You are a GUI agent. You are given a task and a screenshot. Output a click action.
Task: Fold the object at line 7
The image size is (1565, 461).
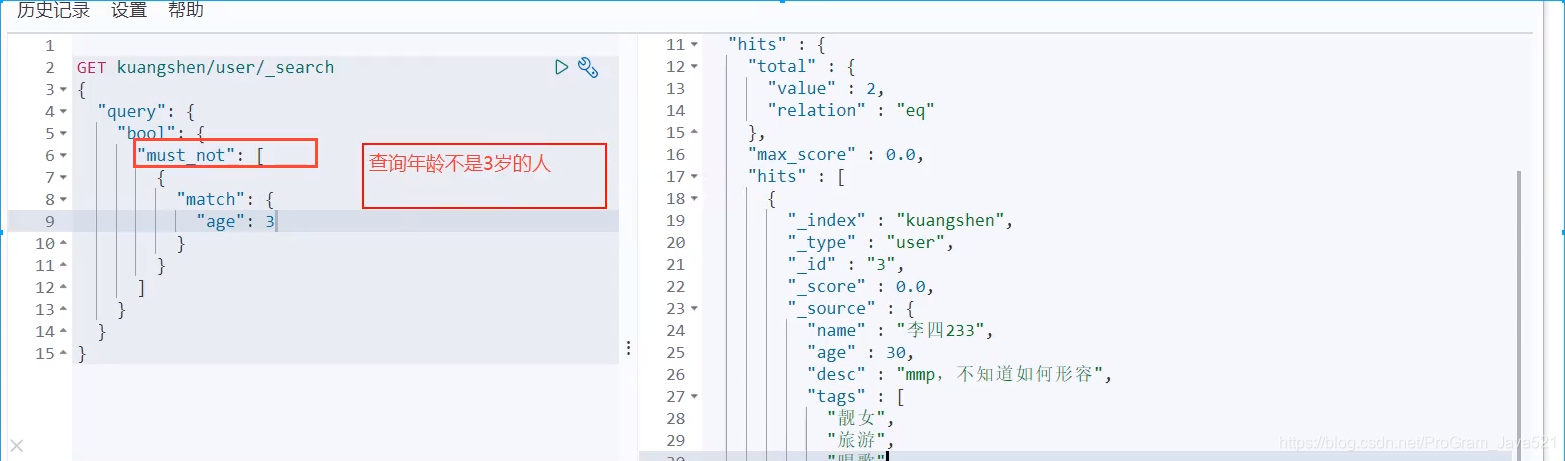click(x=64, y=178)
